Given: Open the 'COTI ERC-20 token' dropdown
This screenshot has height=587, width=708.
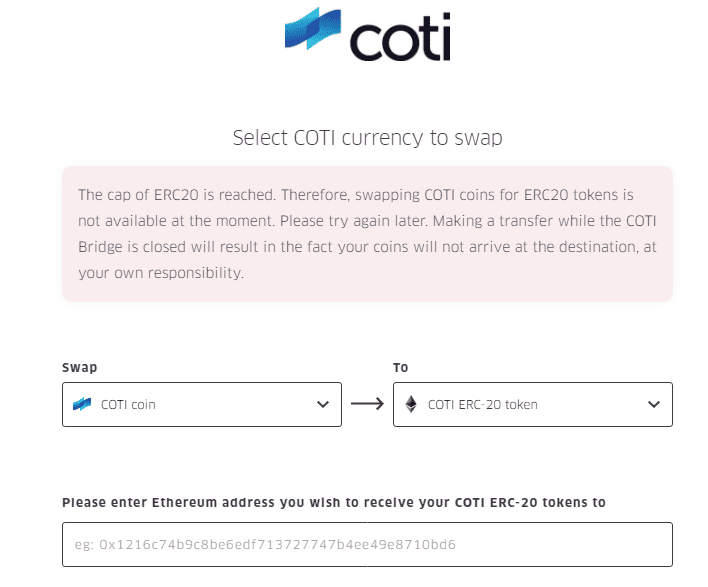Looking at the screenshot, I should point(533,405).
